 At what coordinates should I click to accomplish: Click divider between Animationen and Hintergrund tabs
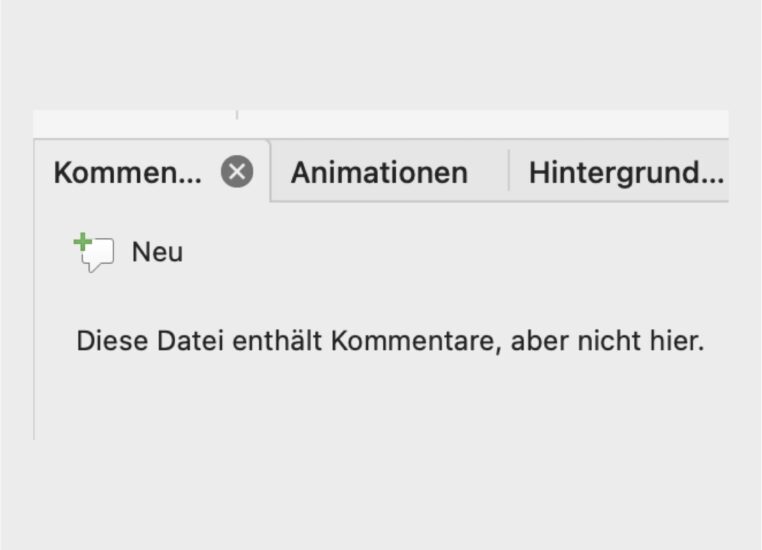coord(509,171)
